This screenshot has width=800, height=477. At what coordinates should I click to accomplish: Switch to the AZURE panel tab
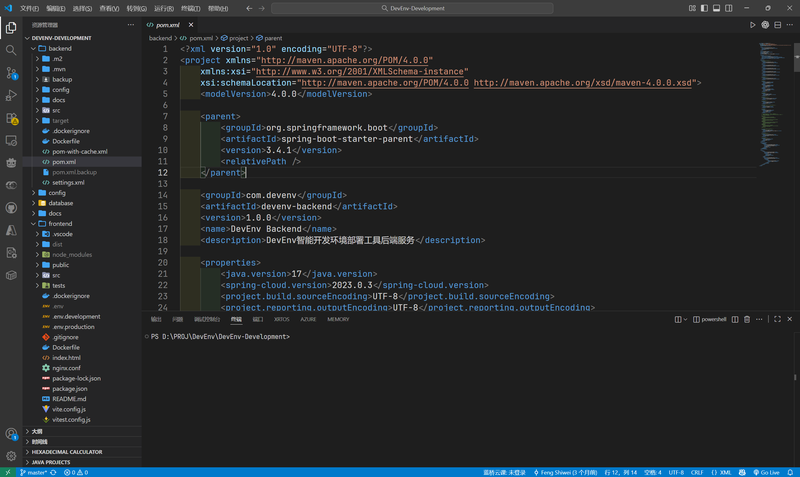pyautogui.click(x=308, y=319)
